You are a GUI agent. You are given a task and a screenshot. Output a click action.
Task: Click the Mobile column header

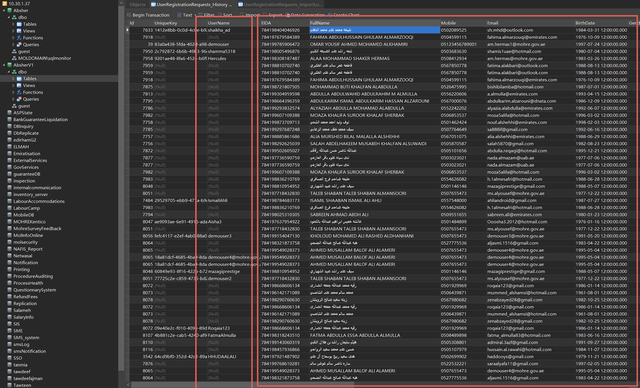pos(462,23)
